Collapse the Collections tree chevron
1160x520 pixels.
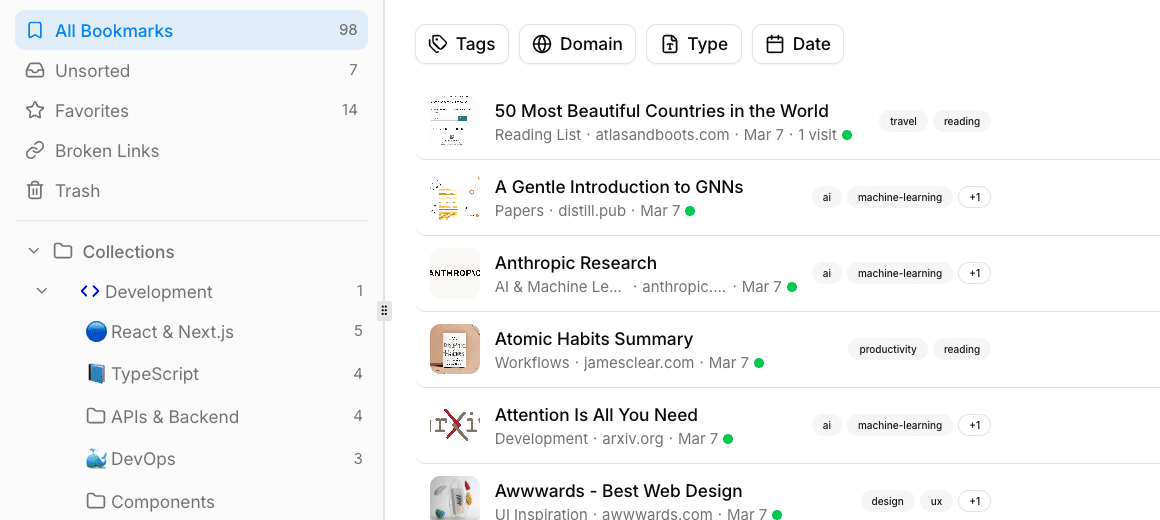33,251
